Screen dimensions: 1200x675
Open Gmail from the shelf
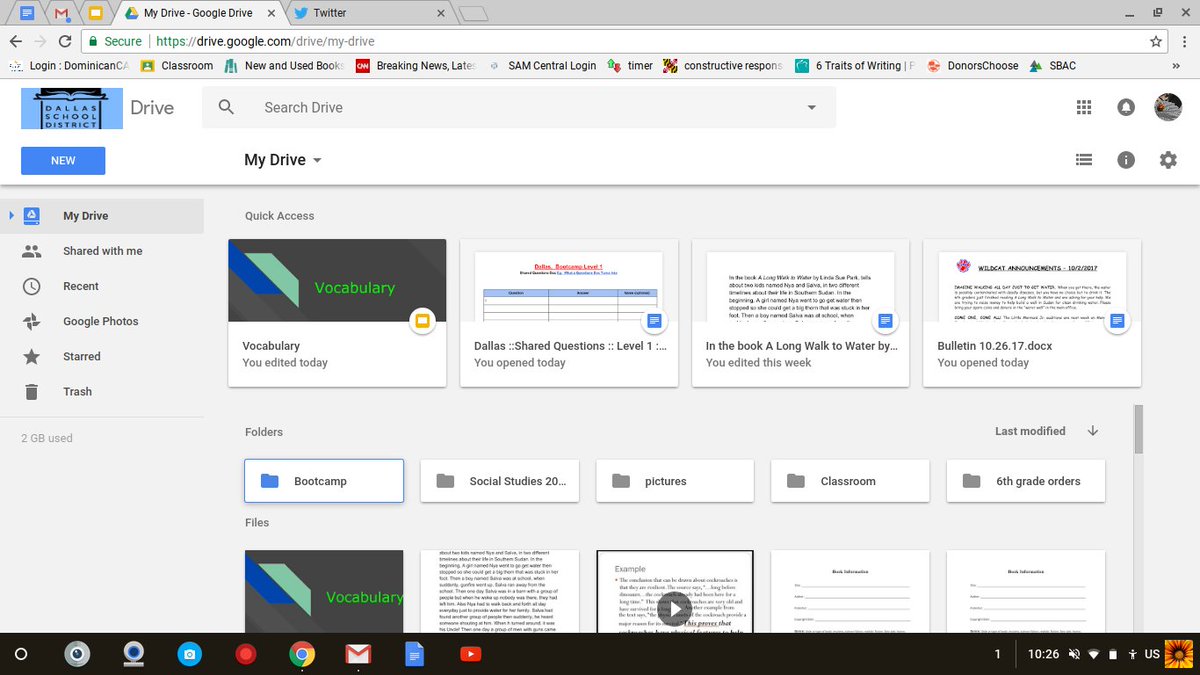(358, 654)
